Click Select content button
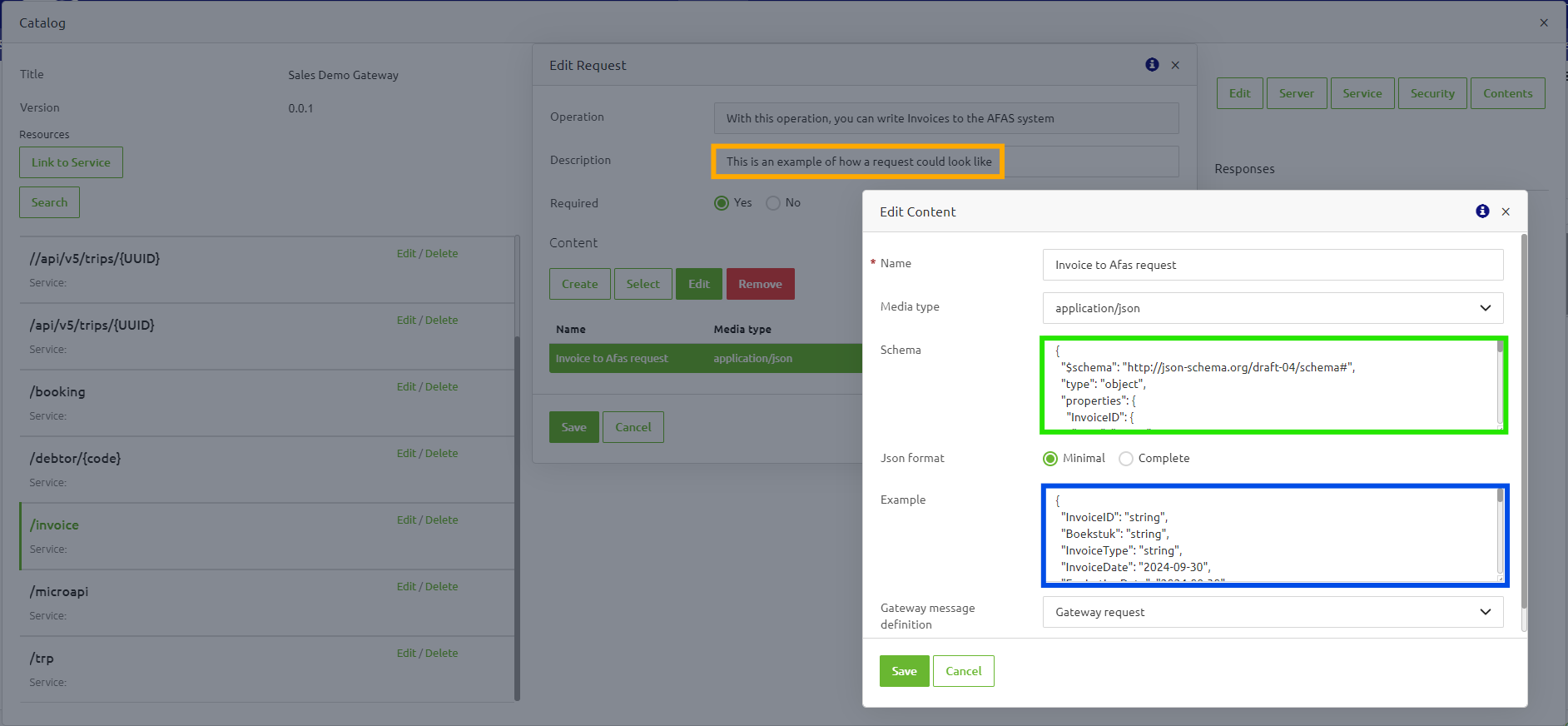The width and height of the screenshot is (1568, 726). point(643,284)
